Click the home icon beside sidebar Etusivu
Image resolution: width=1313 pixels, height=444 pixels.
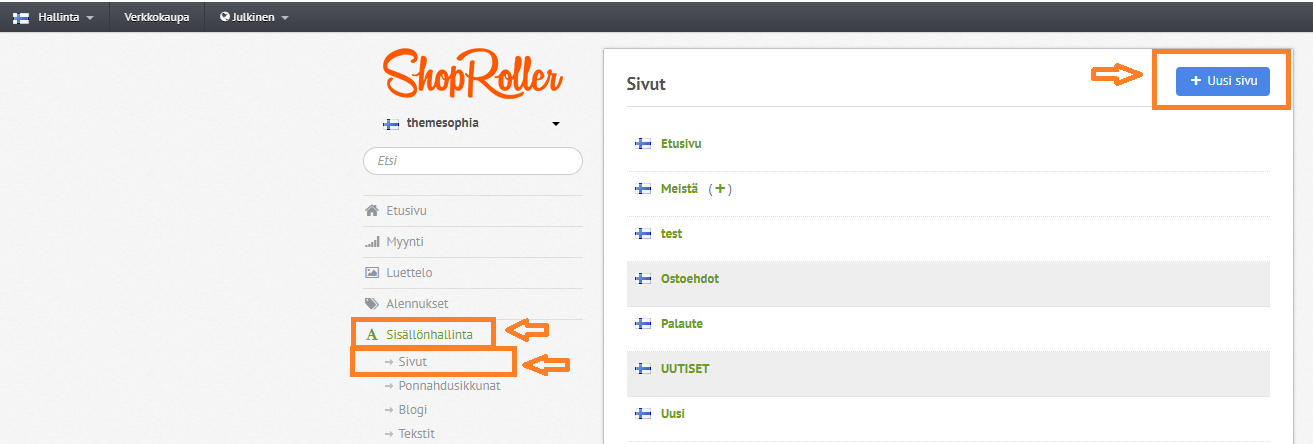(372, 211)
